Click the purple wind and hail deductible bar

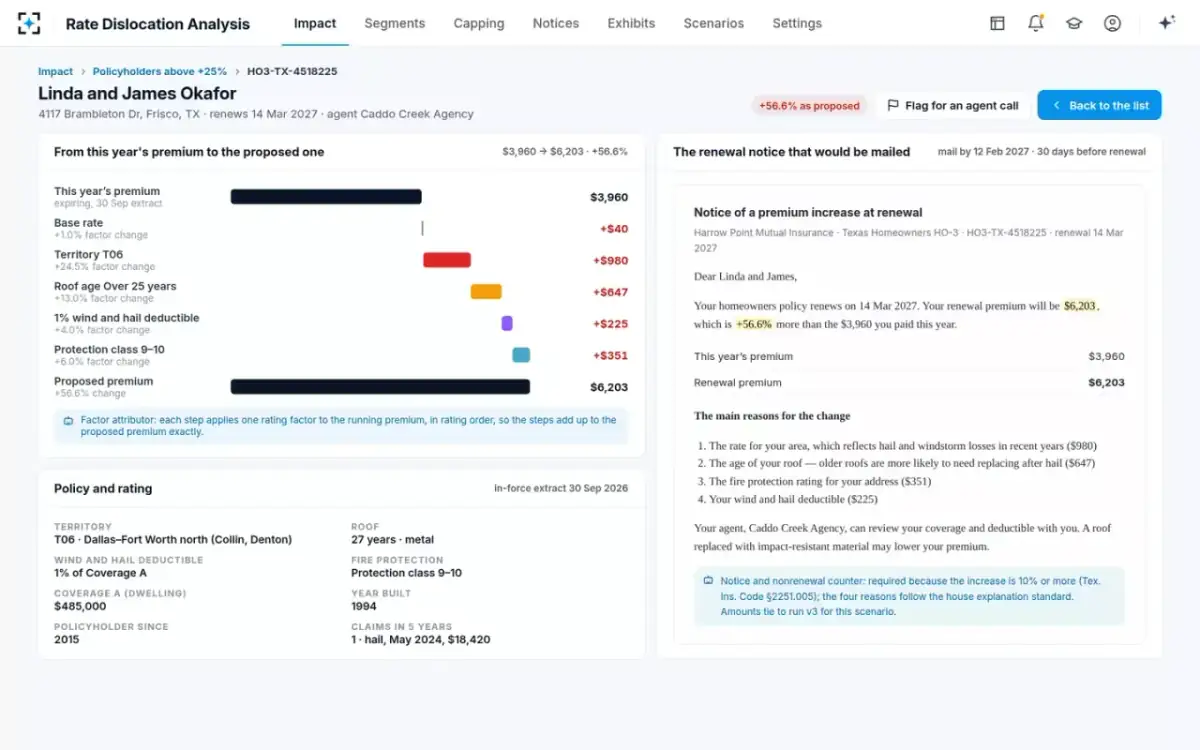click(x=507, y=323)
